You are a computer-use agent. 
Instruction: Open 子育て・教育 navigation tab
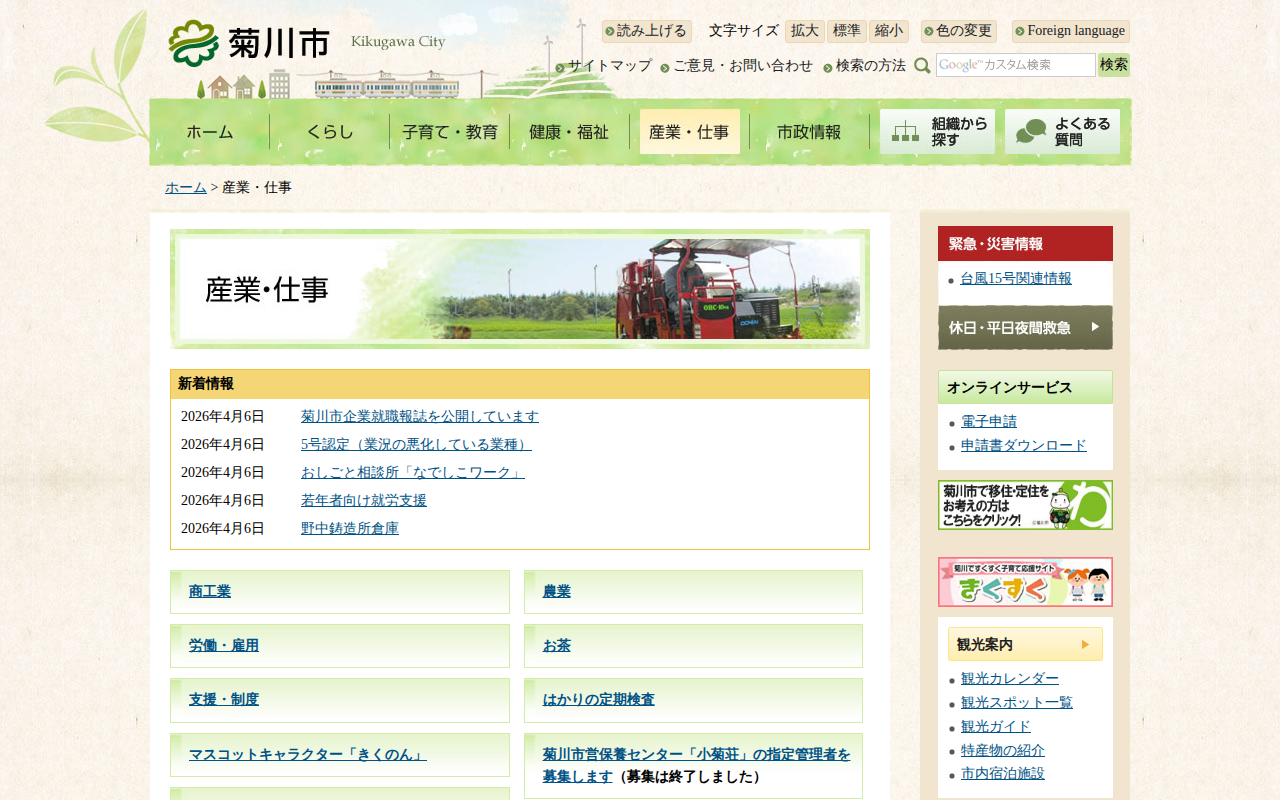point(450,132)
